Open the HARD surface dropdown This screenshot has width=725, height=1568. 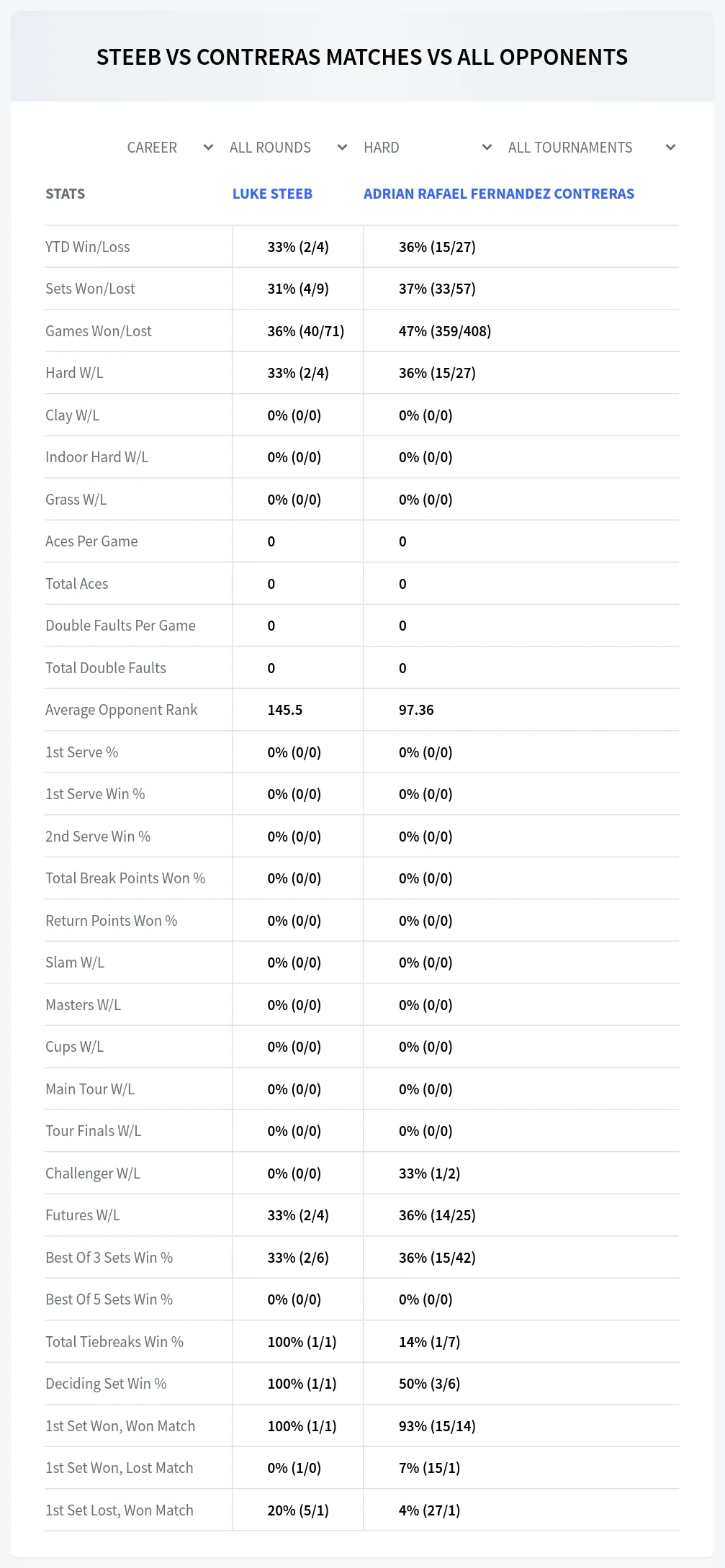(428, 148)
